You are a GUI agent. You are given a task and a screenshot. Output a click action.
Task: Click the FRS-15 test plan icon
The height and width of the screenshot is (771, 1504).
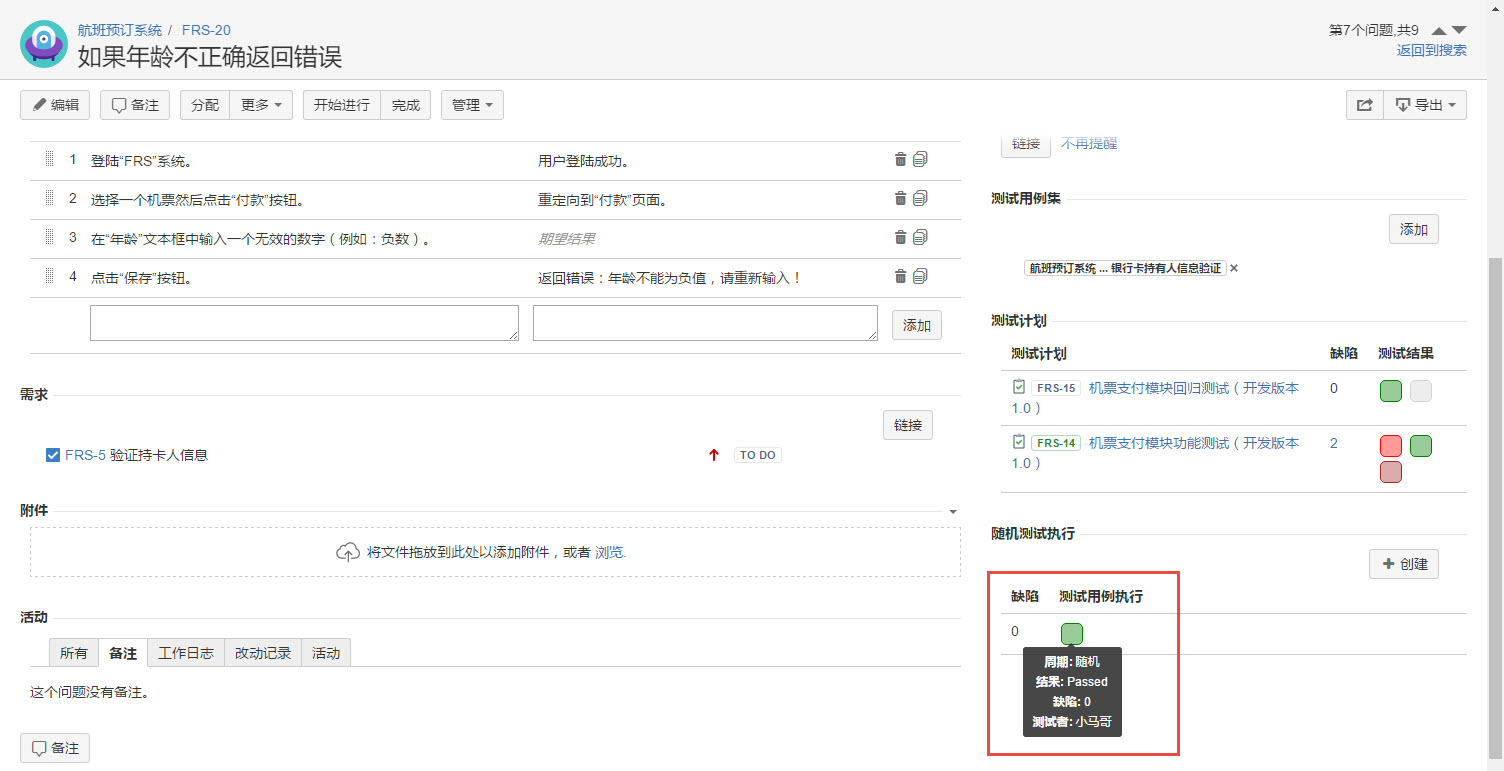pos(1018,387)
